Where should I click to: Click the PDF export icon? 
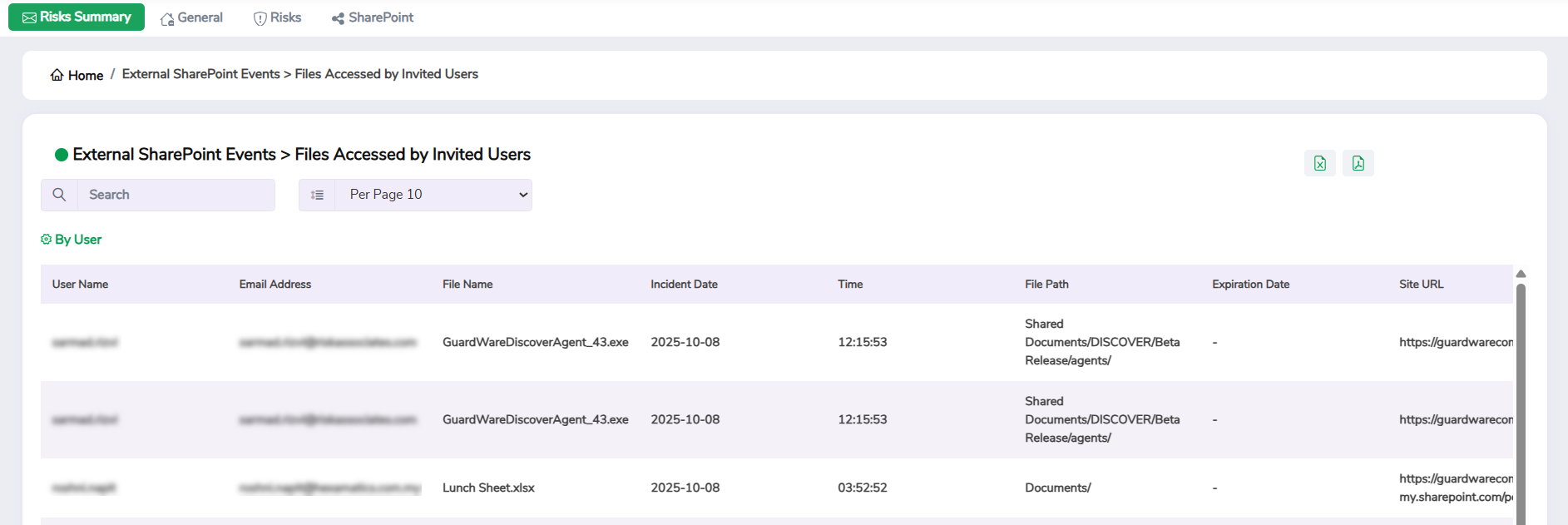(x=1358, y=163)
